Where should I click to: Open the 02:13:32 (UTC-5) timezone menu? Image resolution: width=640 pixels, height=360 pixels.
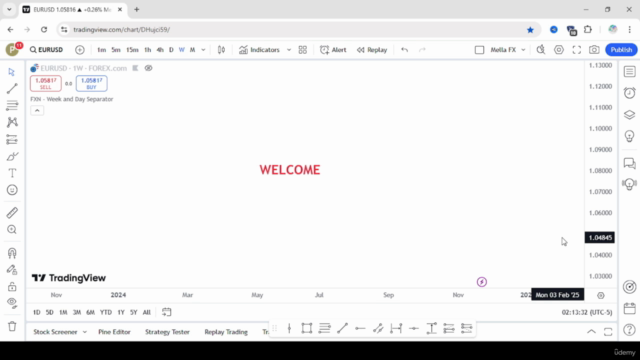click(587, 312)
